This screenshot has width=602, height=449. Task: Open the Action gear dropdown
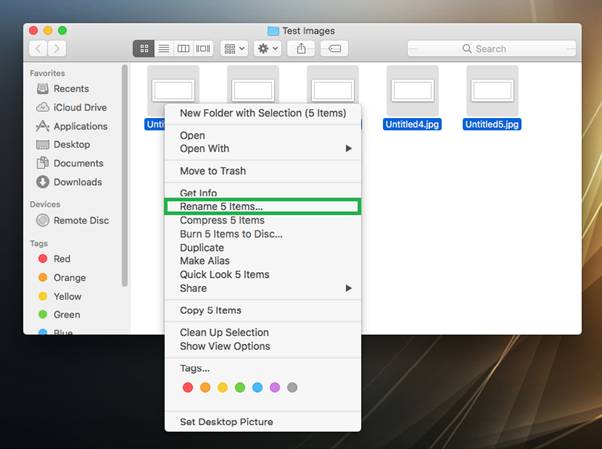[x=266, y=48]
